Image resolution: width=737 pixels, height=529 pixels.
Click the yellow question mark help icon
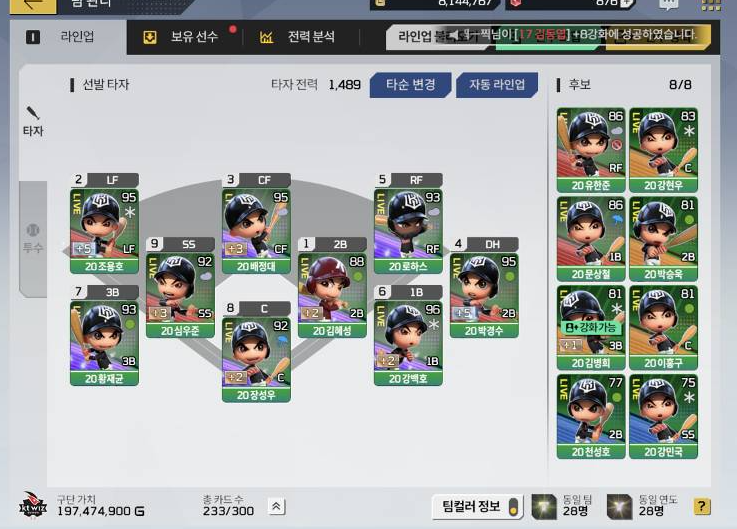point(702,506)
